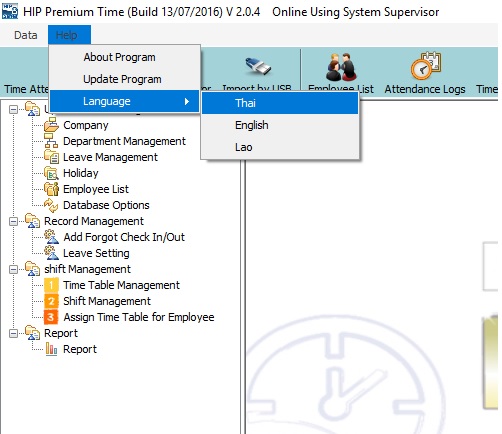Viewport: 502px width, 434px height.
Task: Select Leave Setting in the tree
Action: [96, 253]
